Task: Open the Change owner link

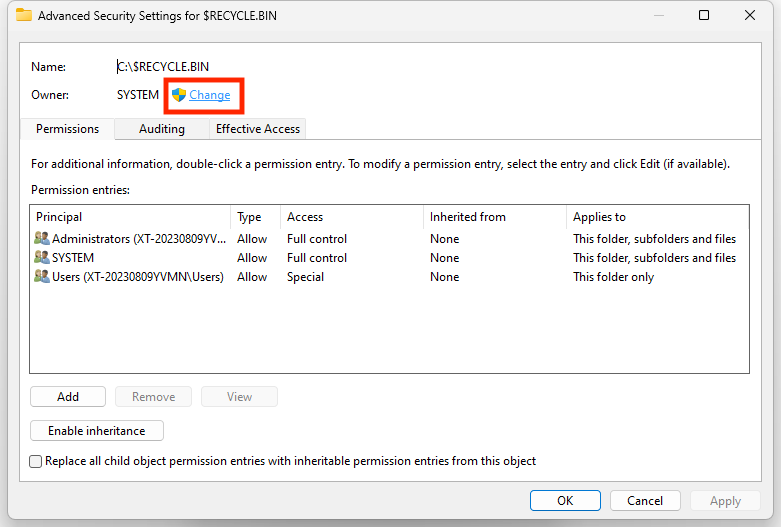Action: [210, 95]
